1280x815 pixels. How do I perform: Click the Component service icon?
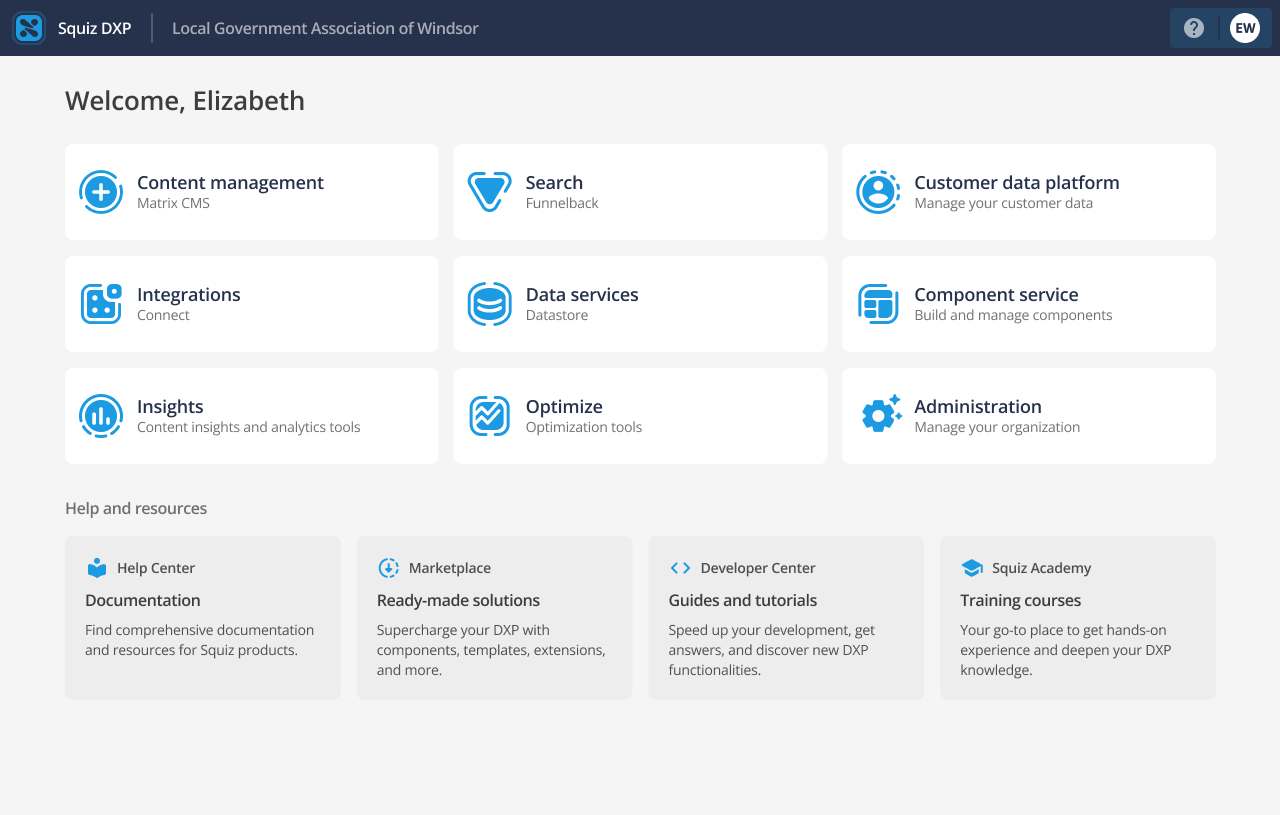878,304
